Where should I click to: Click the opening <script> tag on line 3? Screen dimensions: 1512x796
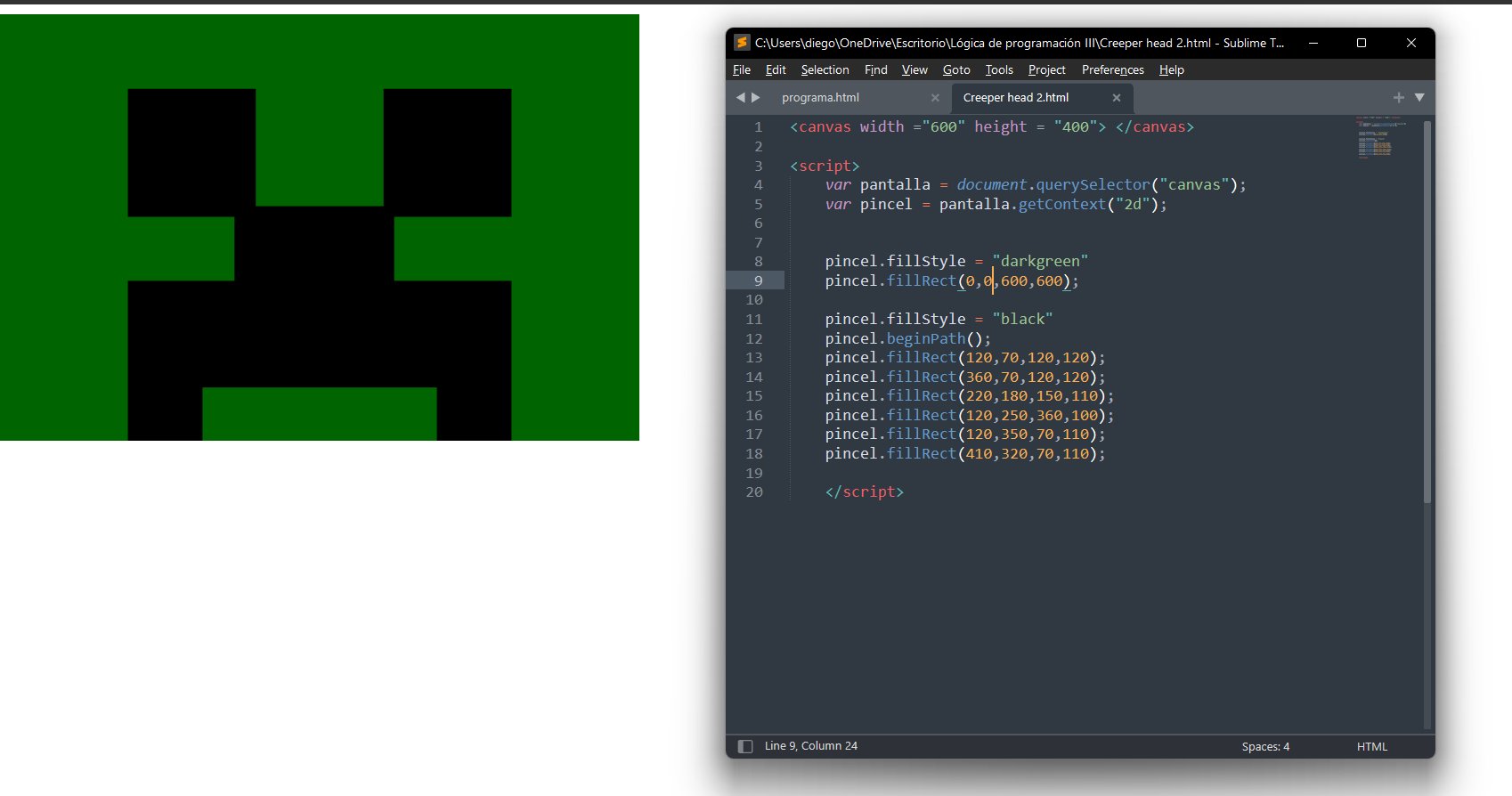825,166
